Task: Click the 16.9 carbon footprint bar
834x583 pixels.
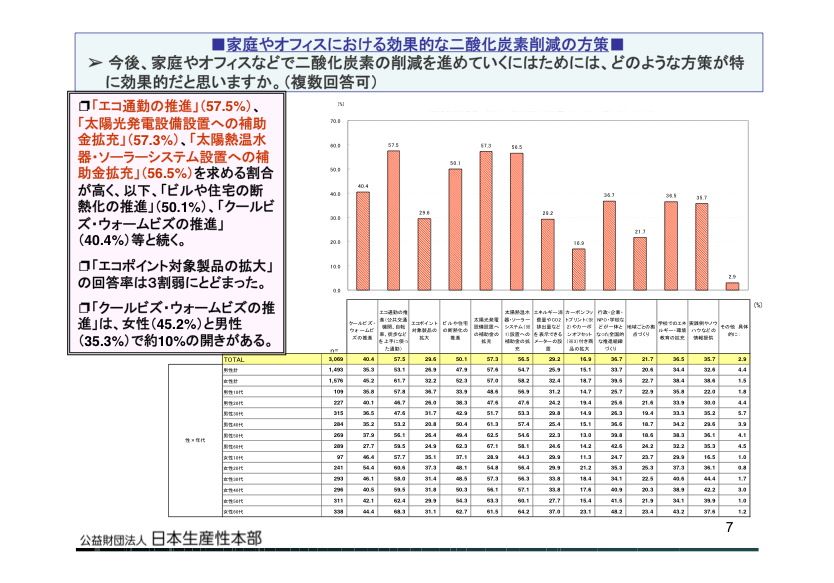Action: point(578,269)
